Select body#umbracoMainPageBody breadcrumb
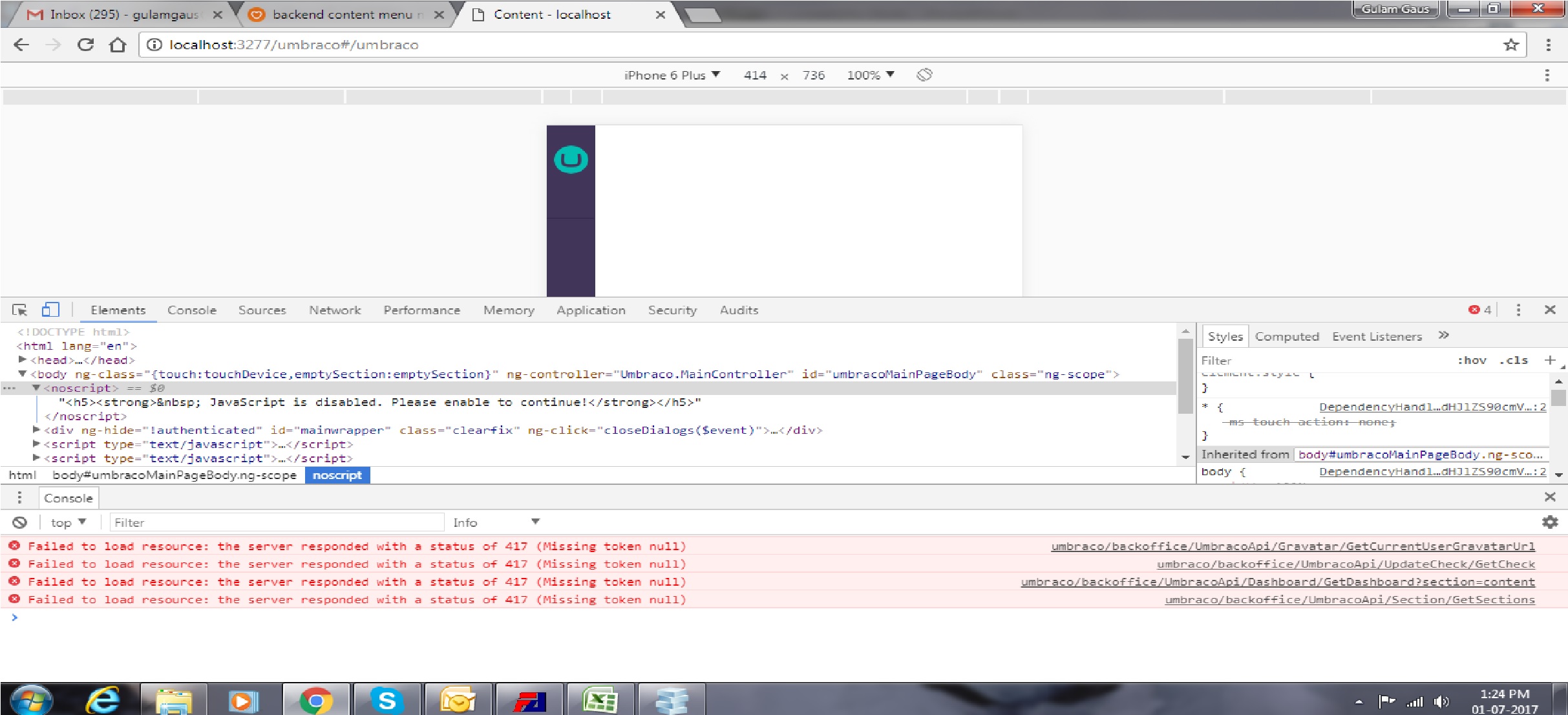 pyautogui.click(x=175, y=475)
